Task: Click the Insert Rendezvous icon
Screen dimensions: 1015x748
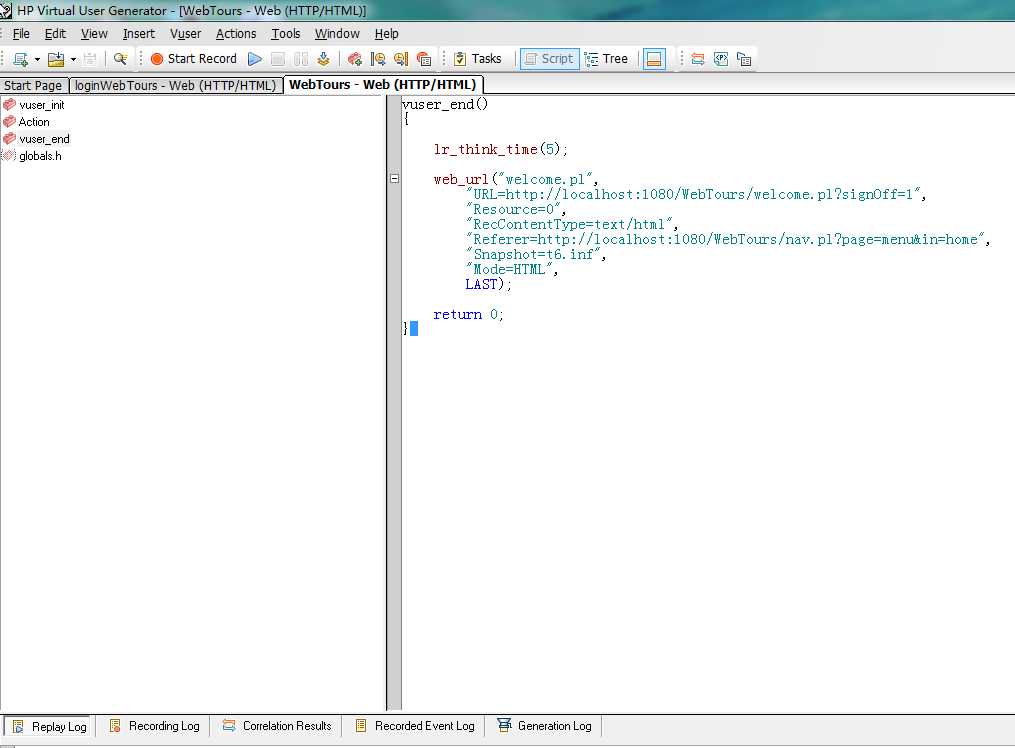Action: point(424,59)
